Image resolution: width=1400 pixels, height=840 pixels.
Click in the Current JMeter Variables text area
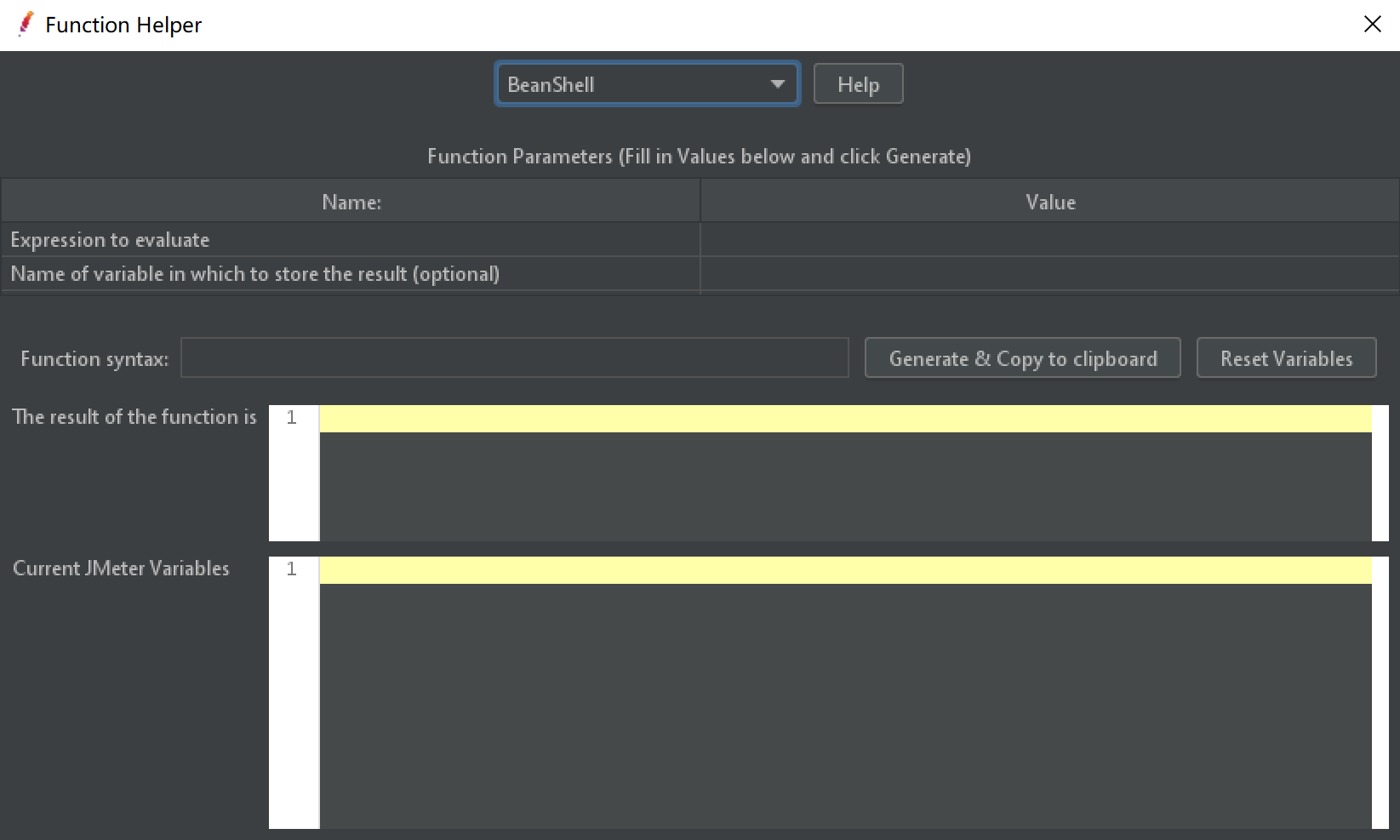(x=845, y=693)
